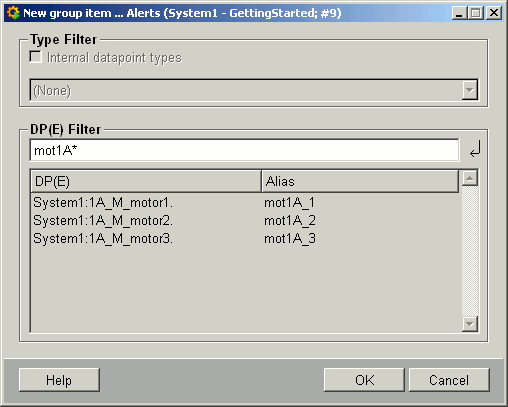The height and width of the screenshot is (407, 508).
Task: Enable Internal datapoint types checkbox
Action: [x=36, y=57]
